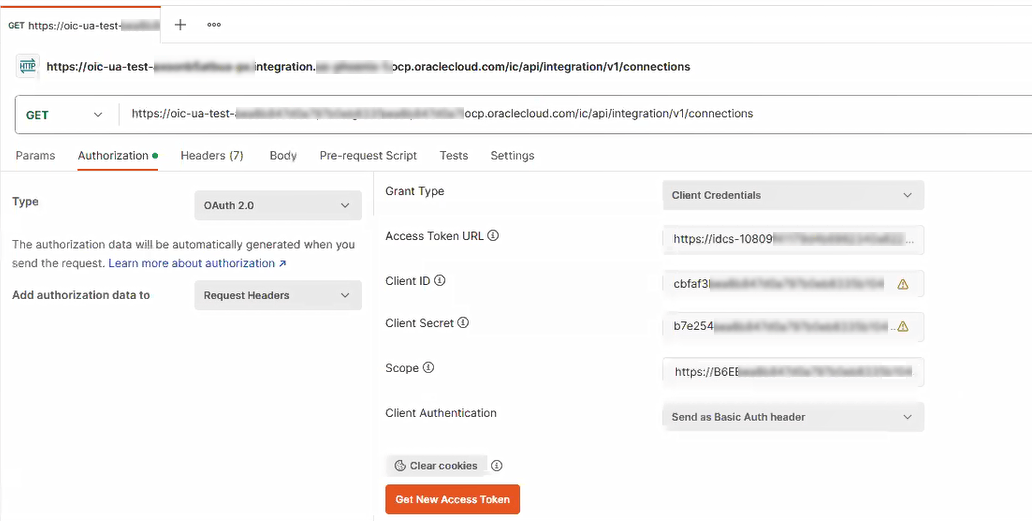This screenshot has height=521, width=1032.
Task: Switch to the Body tab
Action: 283,156
